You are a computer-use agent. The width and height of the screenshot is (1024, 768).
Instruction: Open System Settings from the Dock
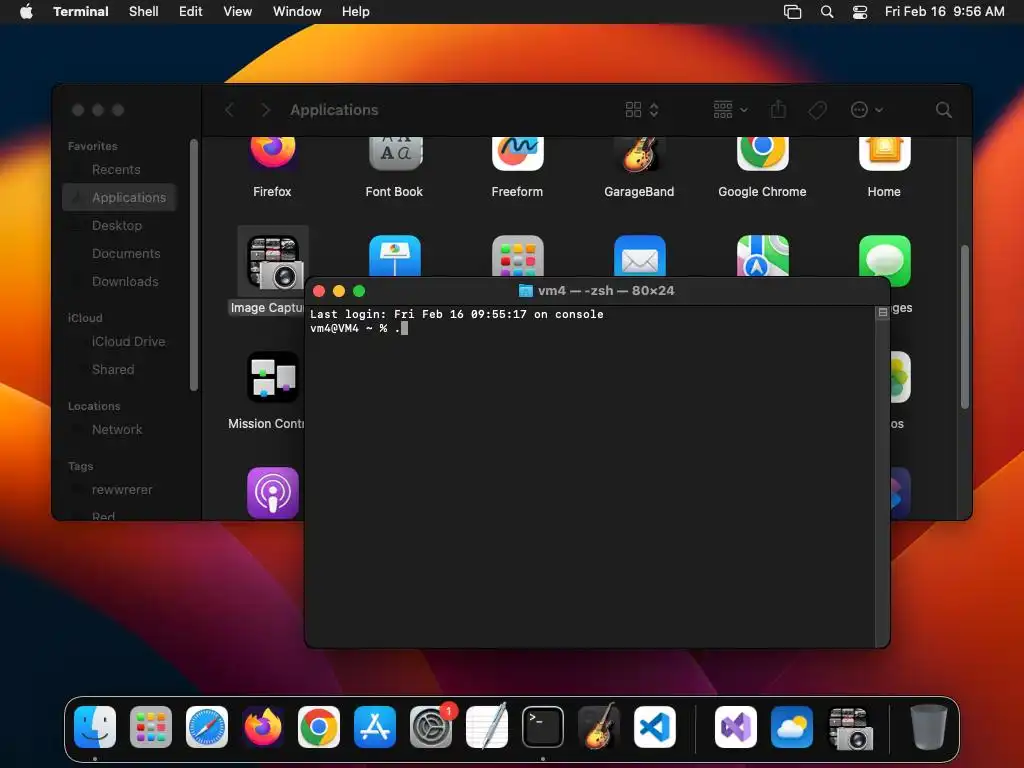431,727
